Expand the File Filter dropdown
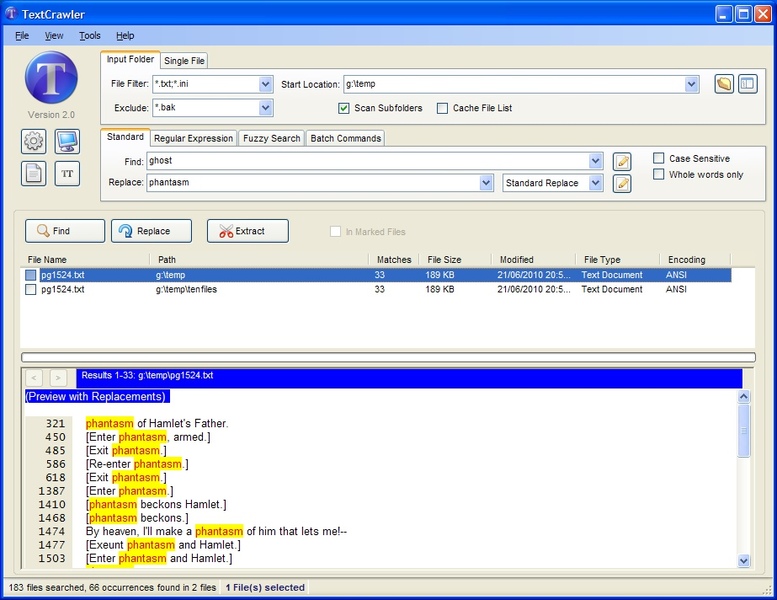This screenshot has height=600, width=777. [266, 84]
